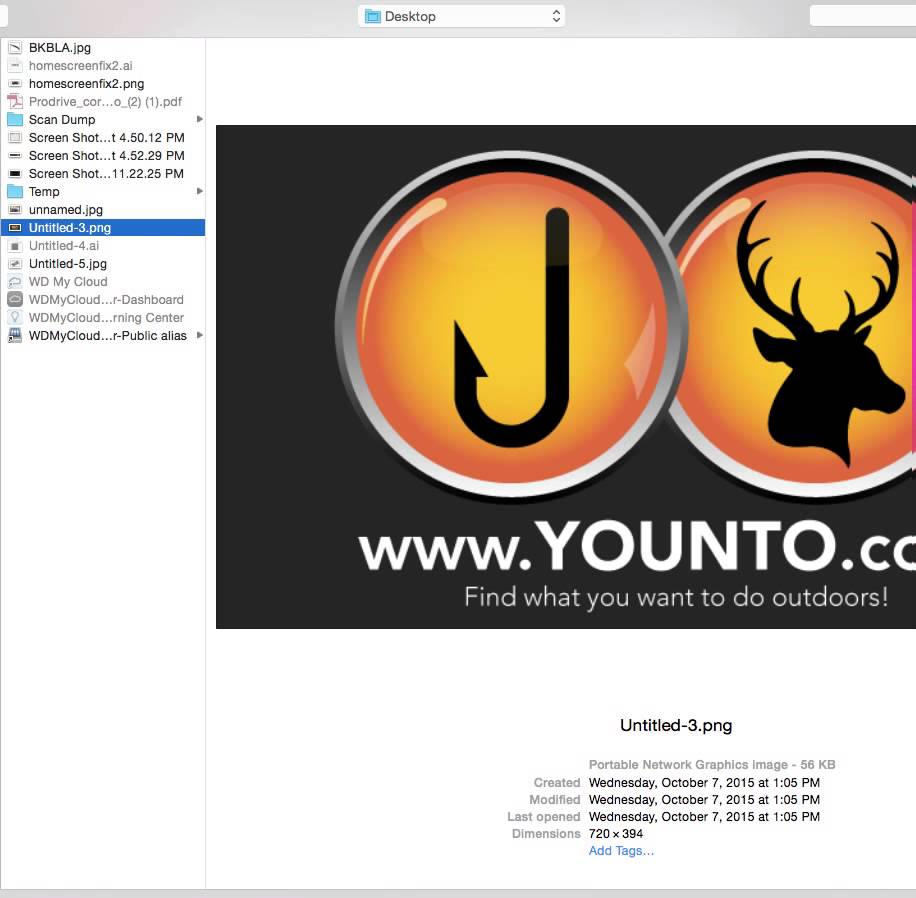Click the WDMyCloud Learning Center icon
Viewport: 916px width, 898px height.
pyautogui.click(x=15, y=318)
